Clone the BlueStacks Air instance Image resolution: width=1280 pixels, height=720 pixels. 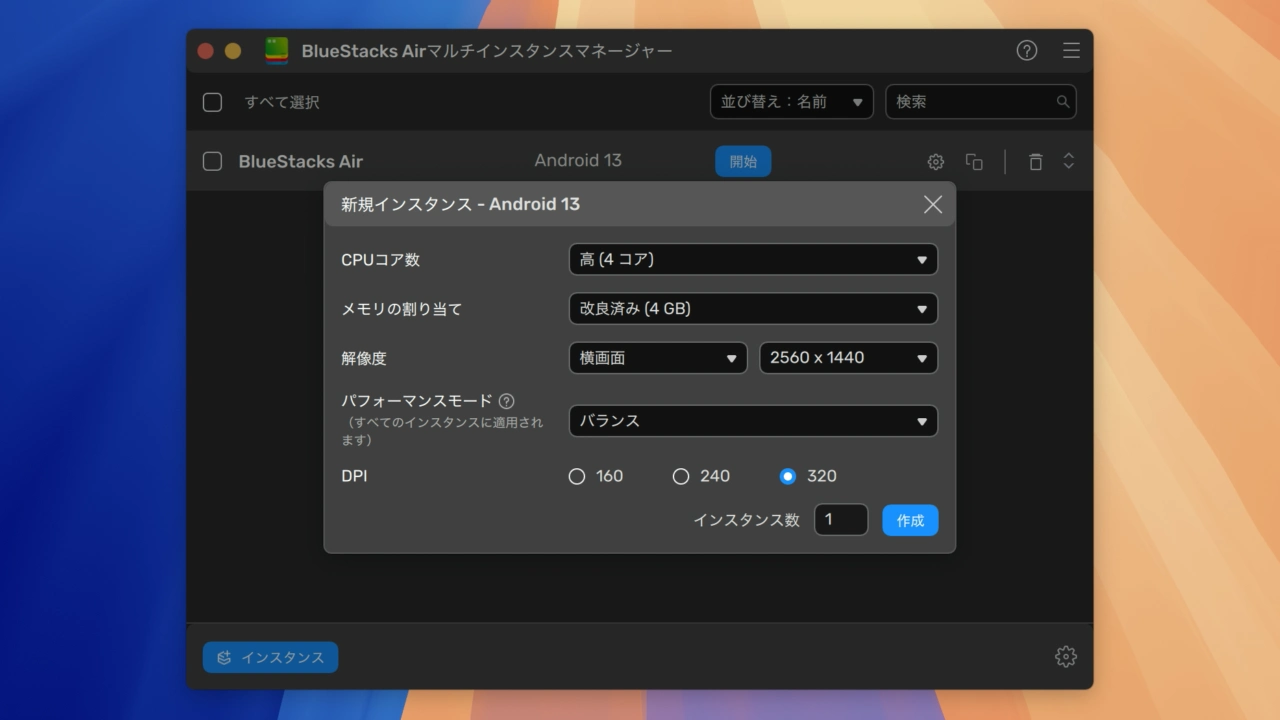(x=974, y=162)
